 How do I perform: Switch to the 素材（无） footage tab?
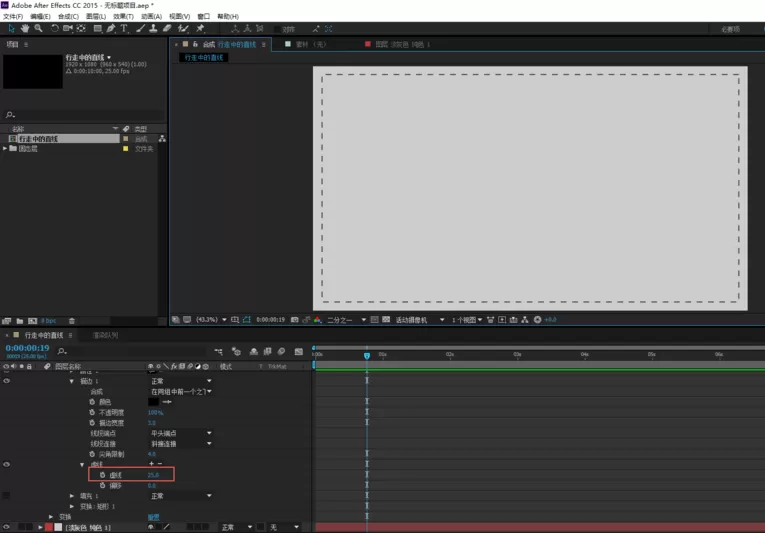pos(306,44)
